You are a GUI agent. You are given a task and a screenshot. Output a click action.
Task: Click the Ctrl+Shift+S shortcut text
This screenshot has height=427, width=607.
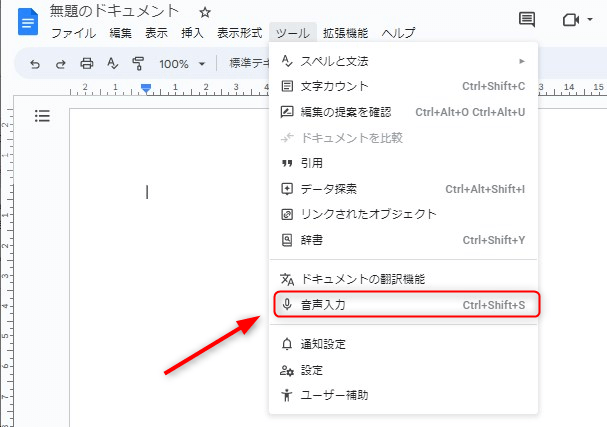tap(494, 305)
